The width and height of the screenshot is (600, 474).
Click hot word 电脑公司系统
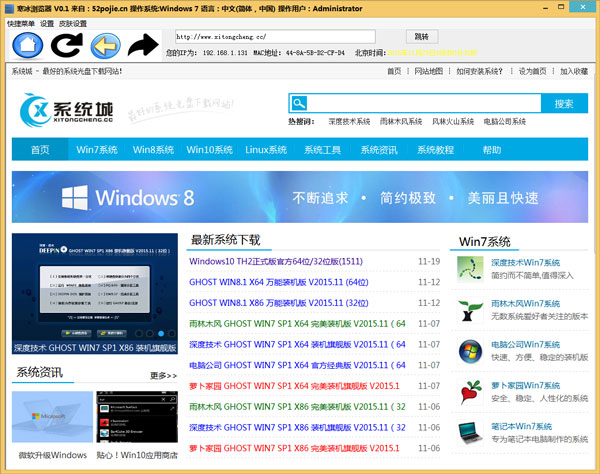[505, 122]
